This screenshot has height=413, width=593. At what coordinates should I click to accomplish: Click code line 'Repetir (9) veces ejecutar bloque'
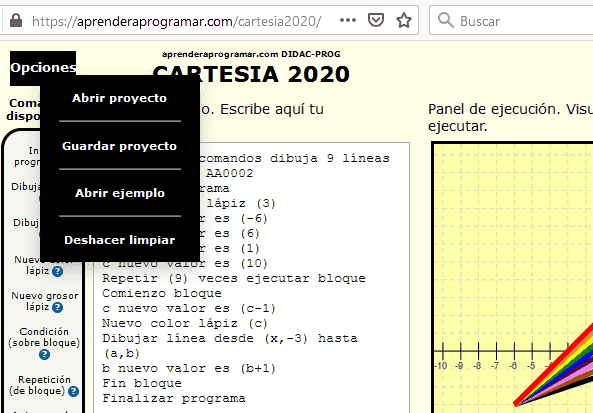click(234, 279)
